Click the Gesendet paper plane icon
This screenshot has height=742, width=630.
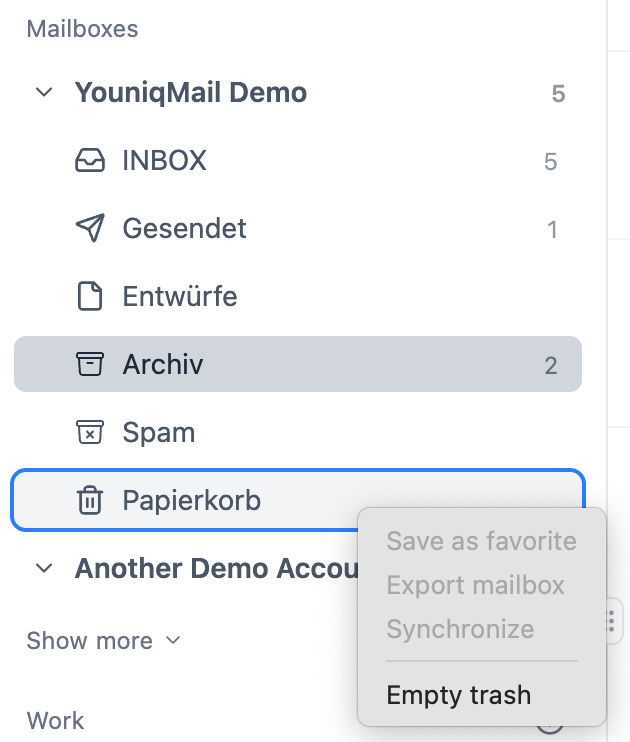pos(90,229)
